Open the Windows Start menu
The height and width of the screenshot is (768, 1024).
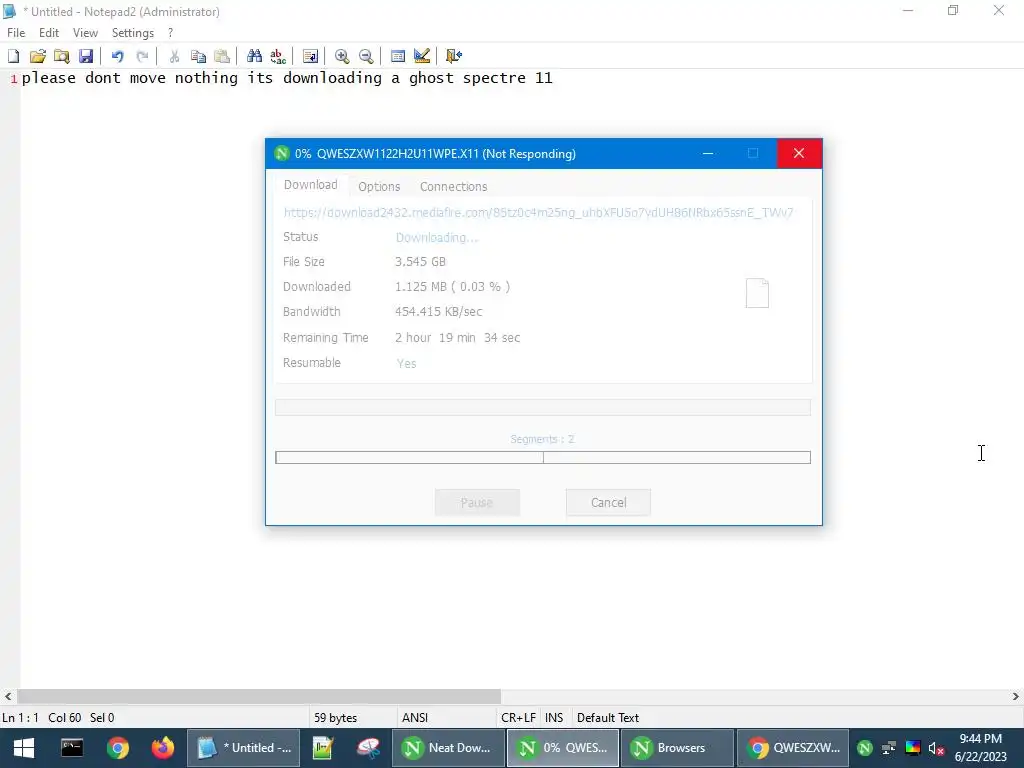point(24,748)
